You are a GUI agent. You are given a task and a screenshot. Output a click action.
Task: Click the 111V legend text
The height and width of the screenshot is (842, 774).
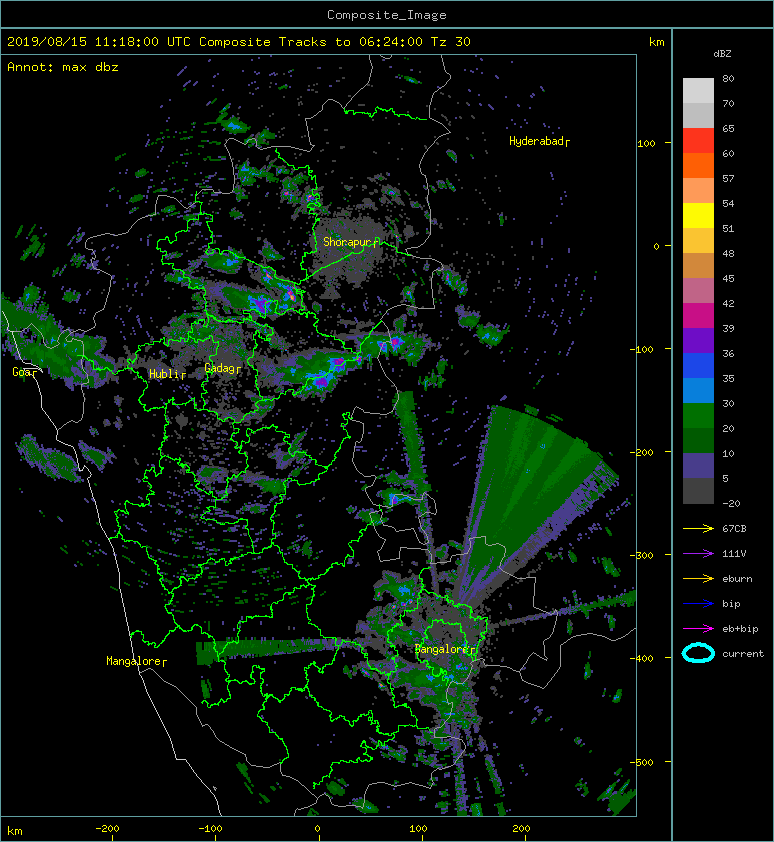(x=734, y=554)
